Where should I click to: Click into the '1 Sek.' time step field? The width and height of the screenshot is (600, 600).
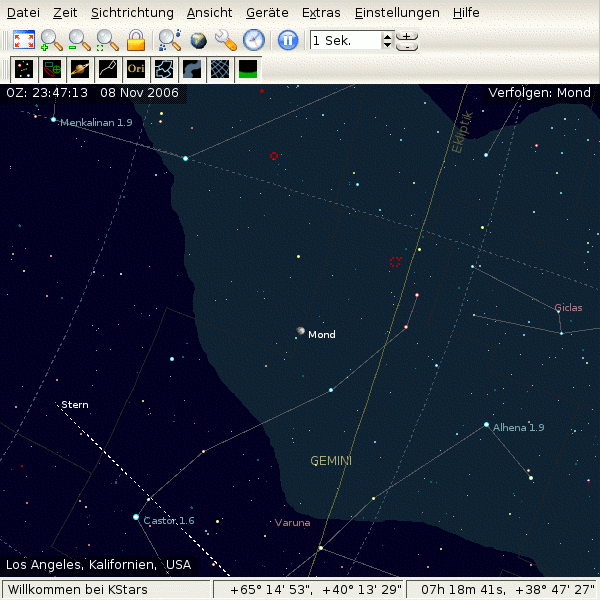pos(344,40)
